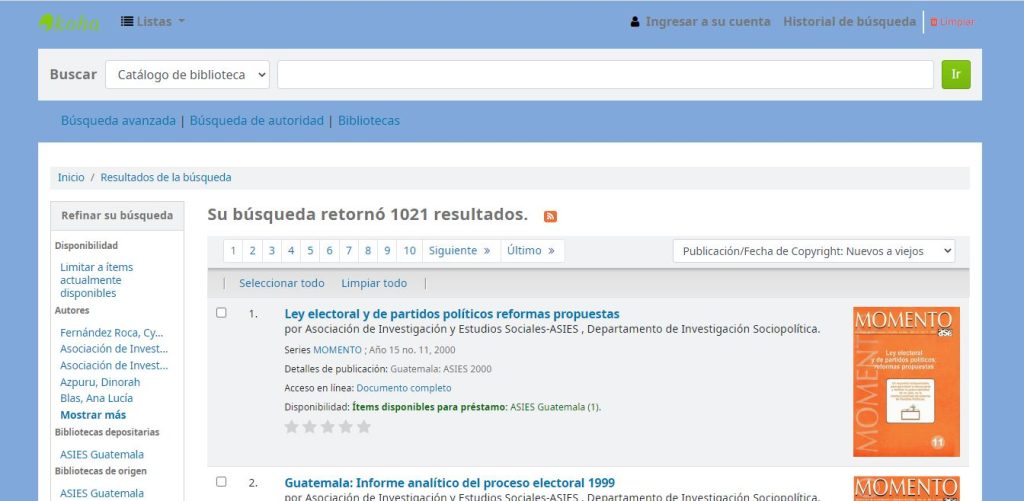Click the third rating star of result 1
1024x501 pixels.
(328, 427)
